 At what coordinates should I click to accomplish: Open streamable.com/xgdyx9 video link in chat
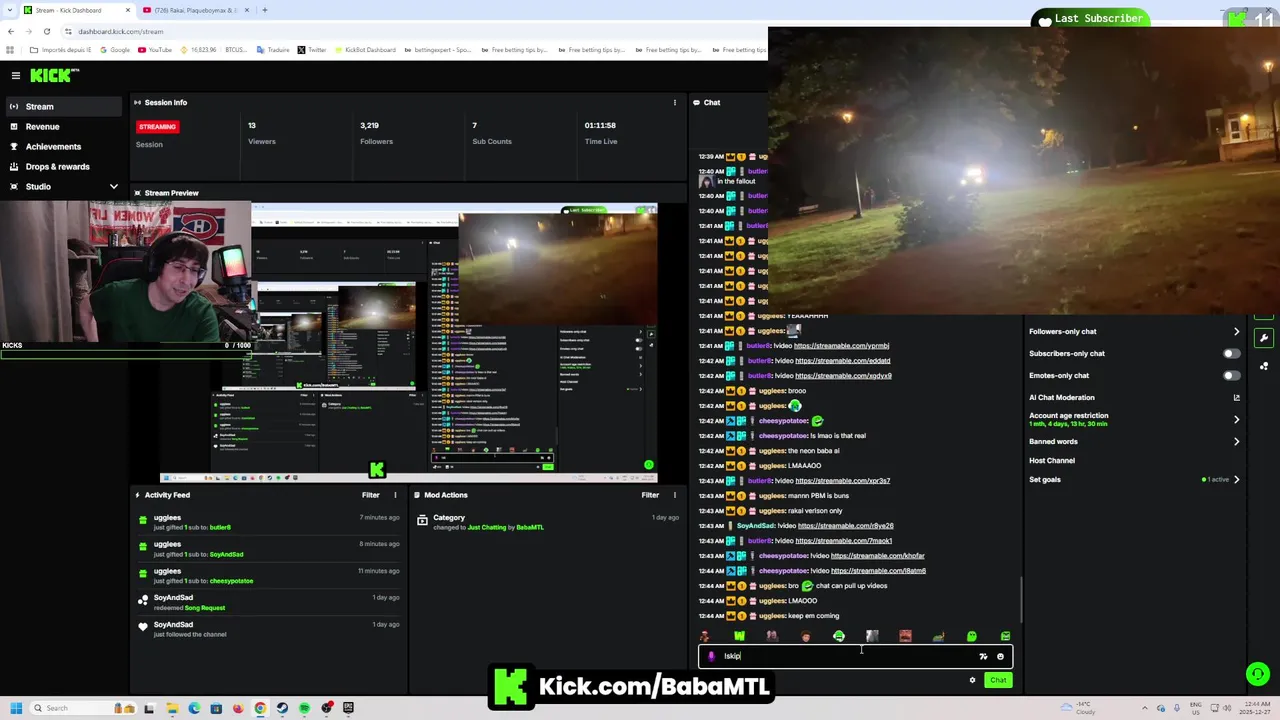tap(843, 376)
